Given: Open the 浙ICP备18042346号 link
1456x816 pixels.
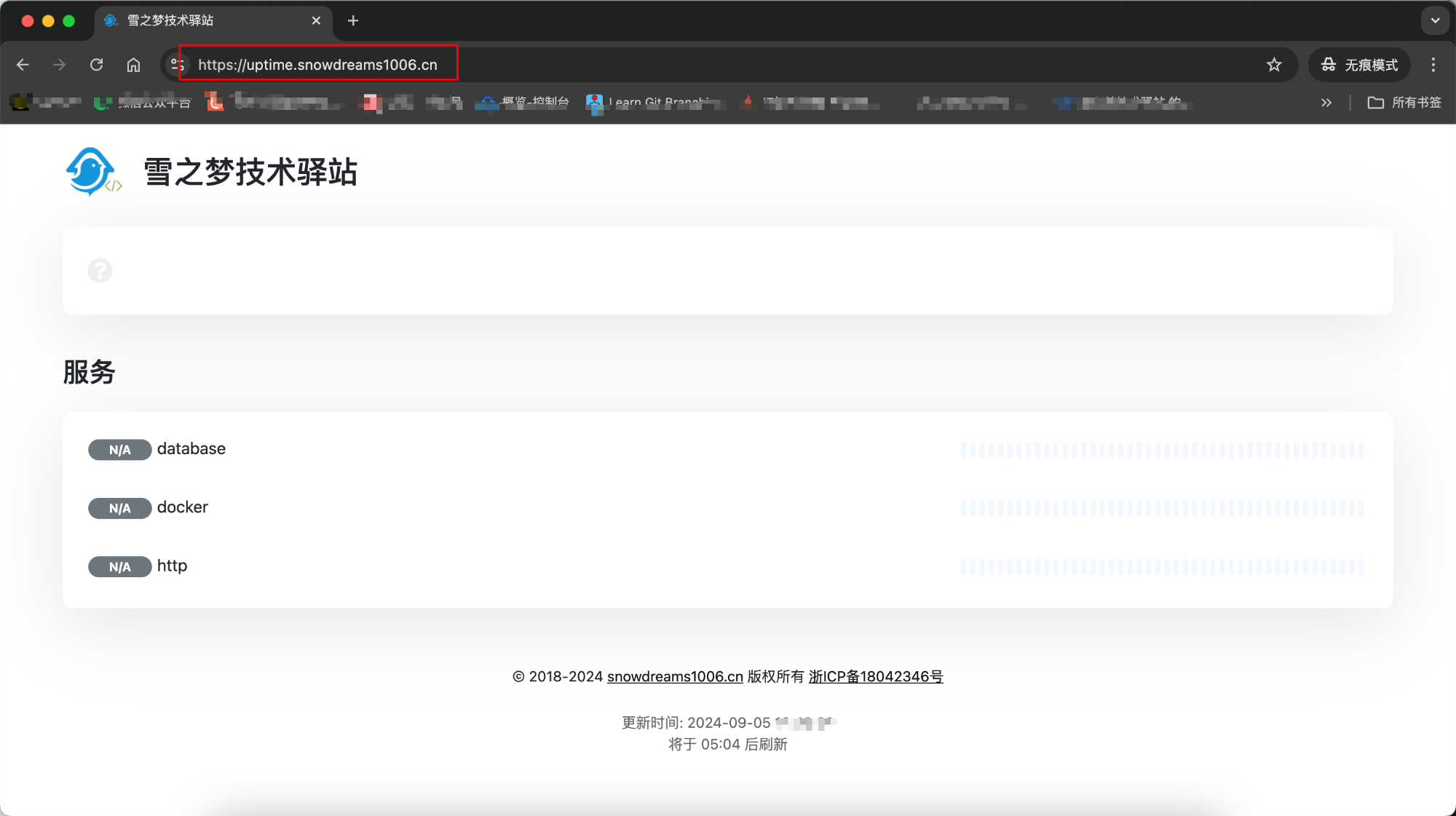Looking at the screenshot, I should point(876,676).
